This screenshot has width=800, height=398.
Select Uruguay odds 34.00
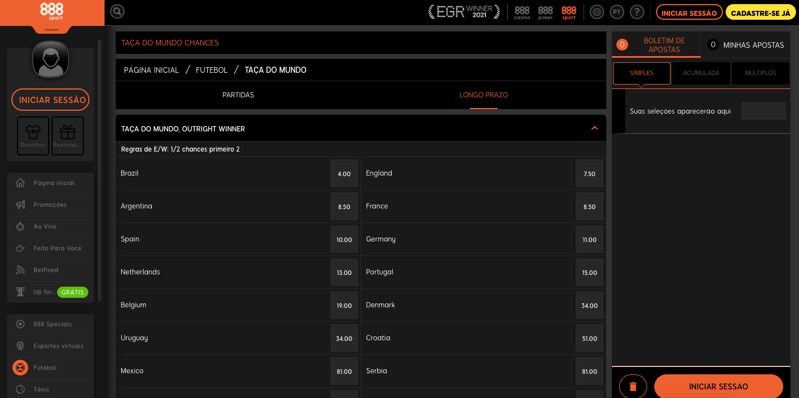pos(344,338)
